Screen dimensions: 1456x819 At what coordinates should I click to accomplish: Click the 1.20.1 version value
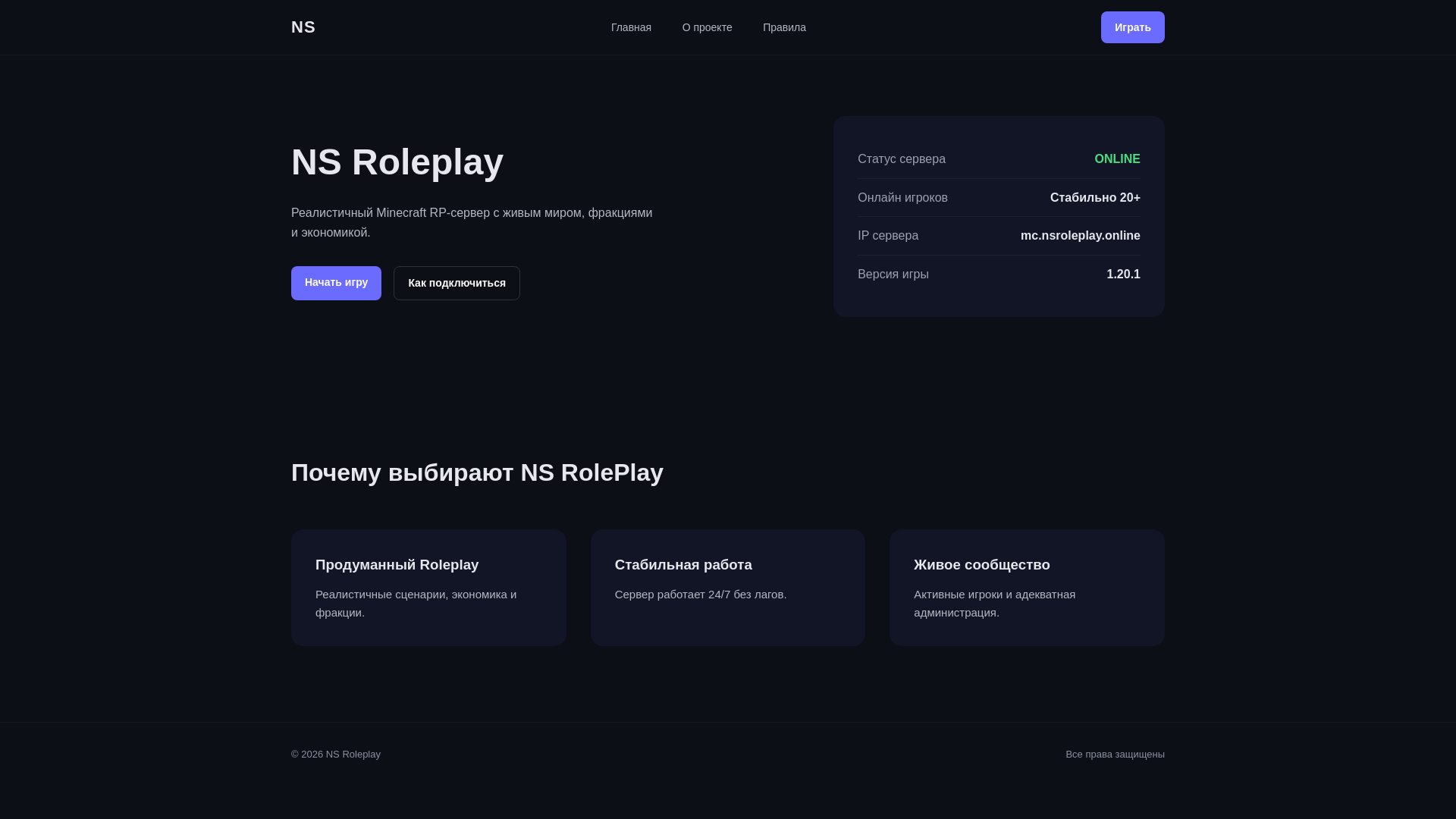[x=1123, y=275]
